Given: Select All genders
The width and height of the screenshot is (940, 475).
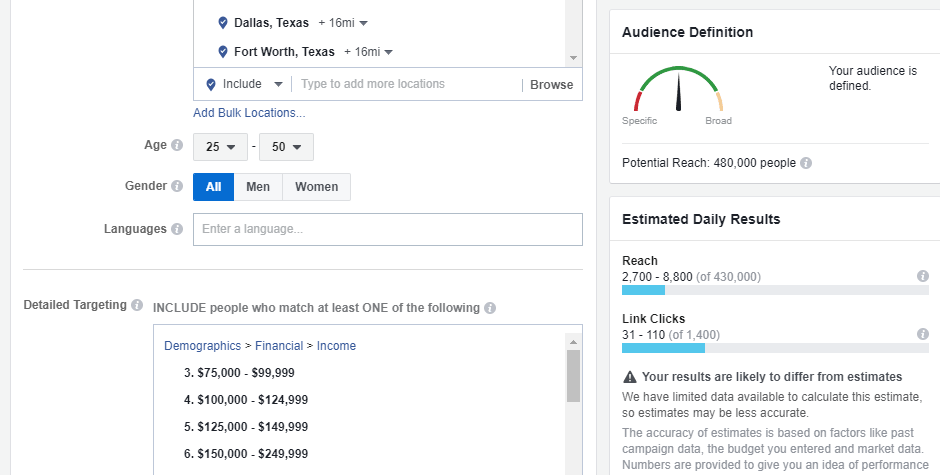Looking at the screenshot, I should tap(213, 187).
